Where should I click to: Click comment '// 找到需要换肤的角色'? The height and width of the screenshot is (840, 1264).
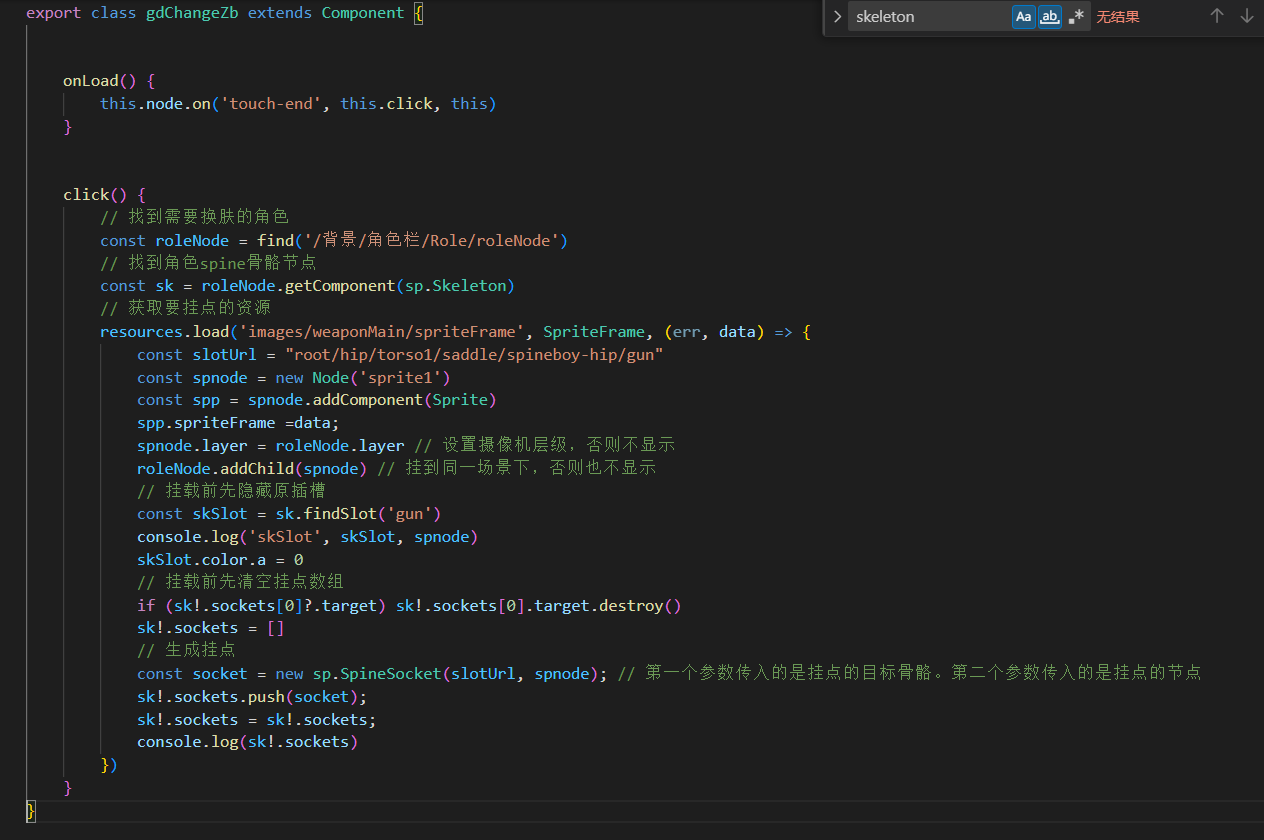(x=194, y=217)
